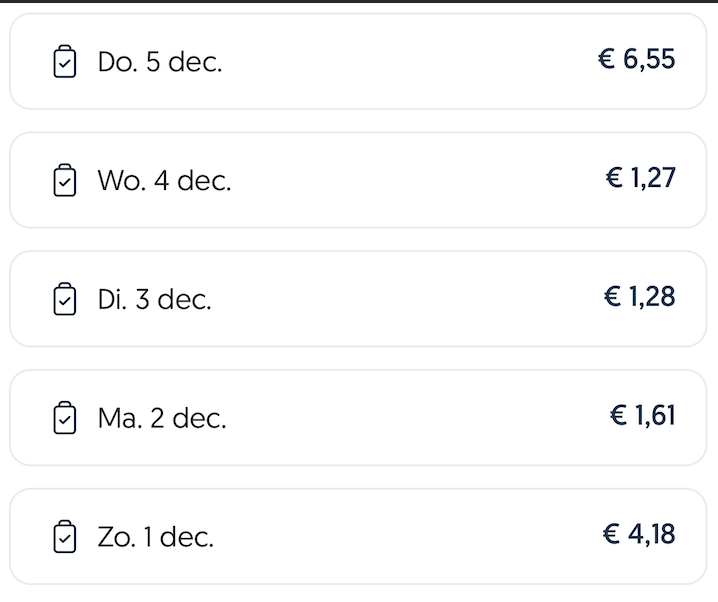The image size is (718, 602).
Task: Tap the Zo. 1 dec. date label
Action: [156, 537]
